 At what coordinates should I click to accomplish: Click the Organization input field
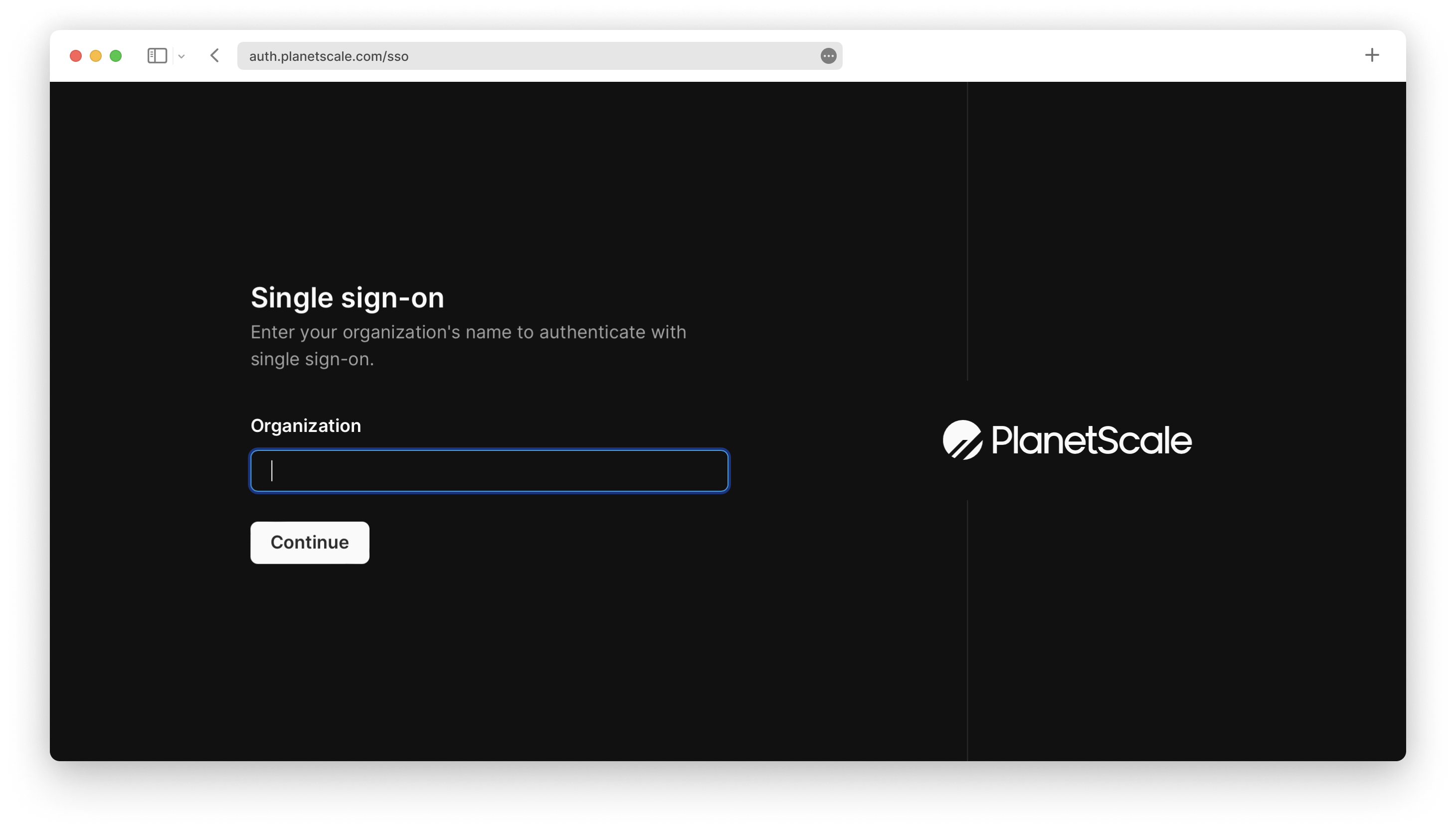[x=490, y=471]
